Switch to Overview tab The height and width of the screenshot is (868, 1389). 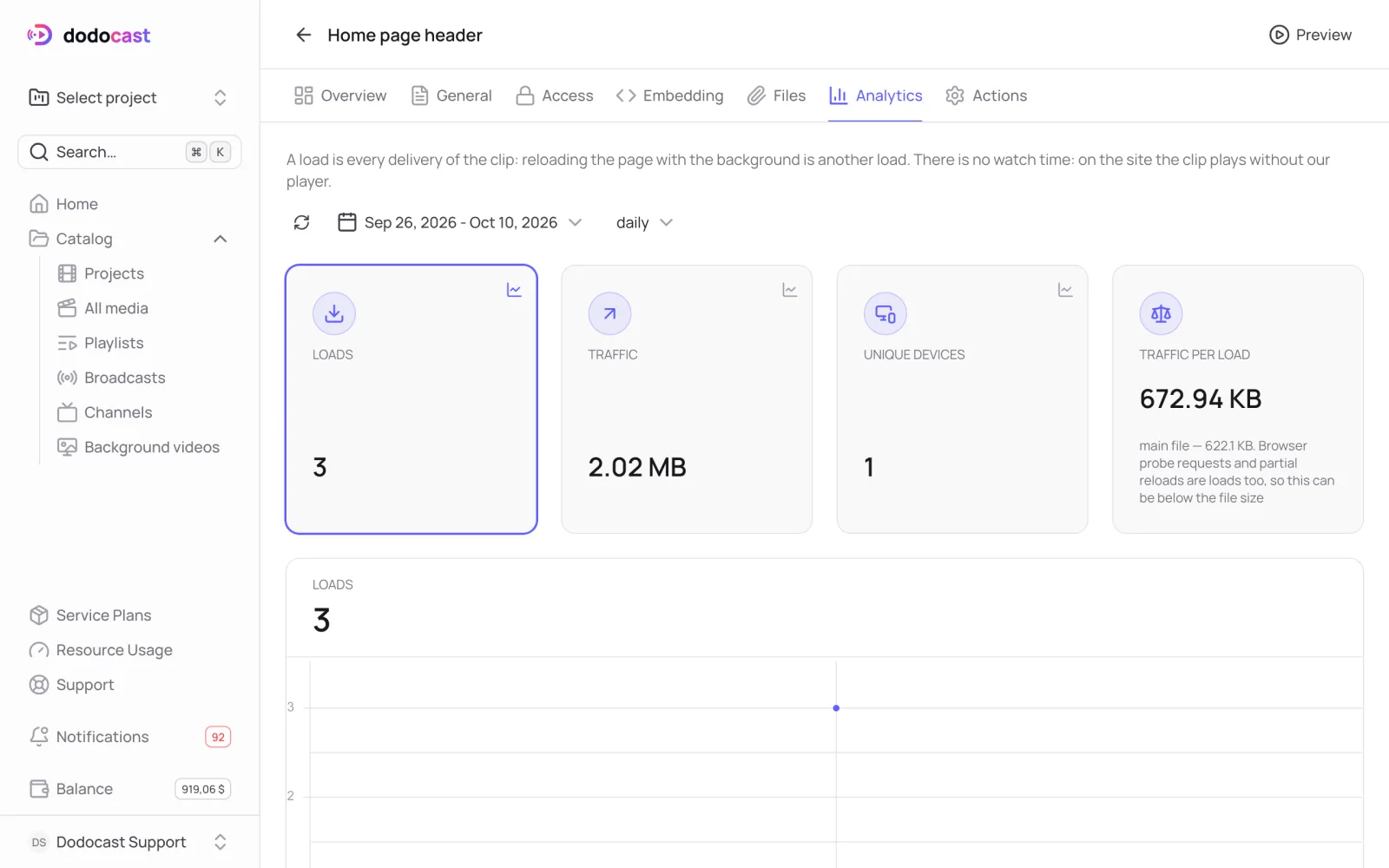[340, 95]
